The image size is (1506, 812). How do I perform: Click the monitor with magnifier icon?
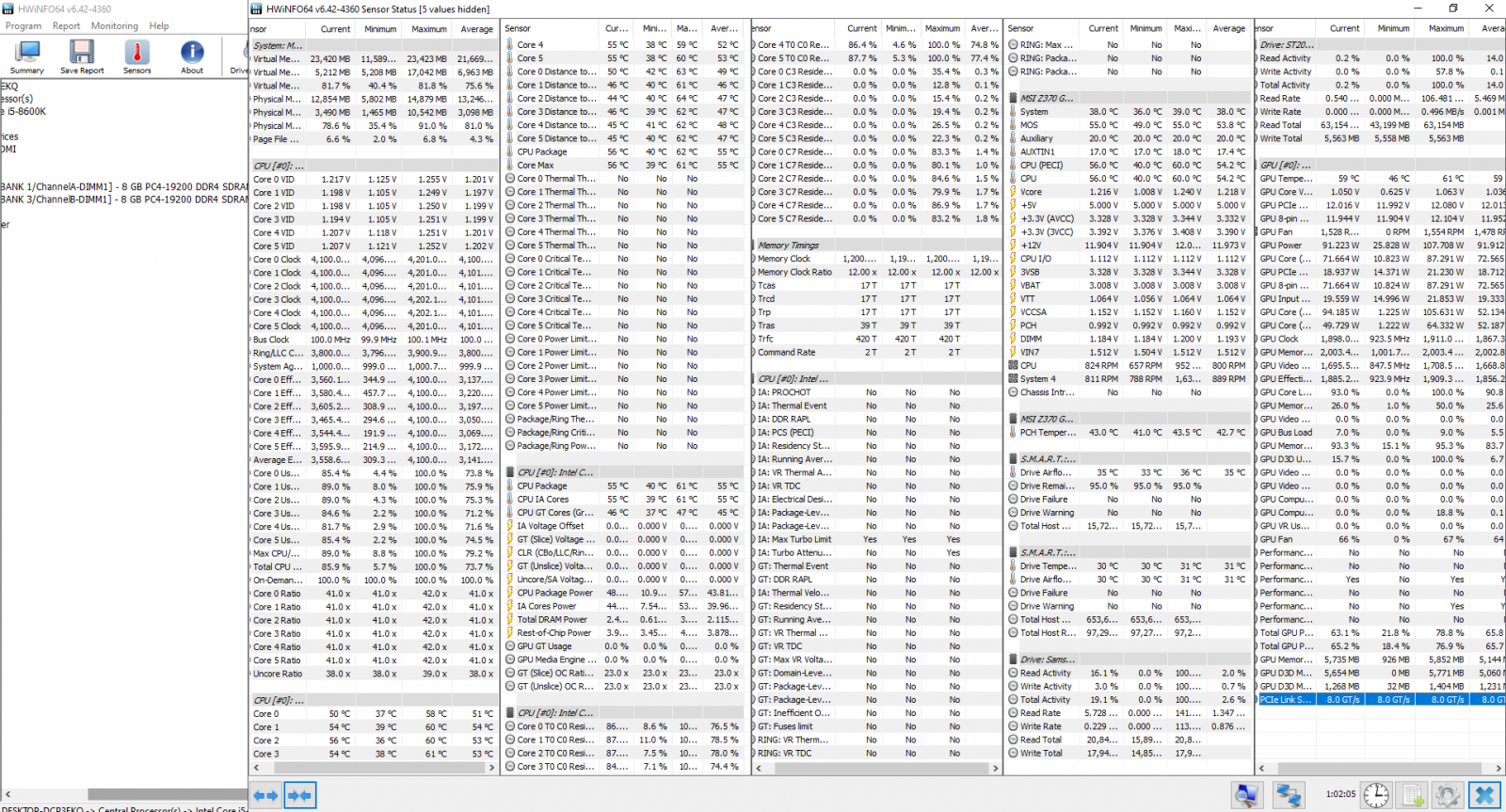1247,795
